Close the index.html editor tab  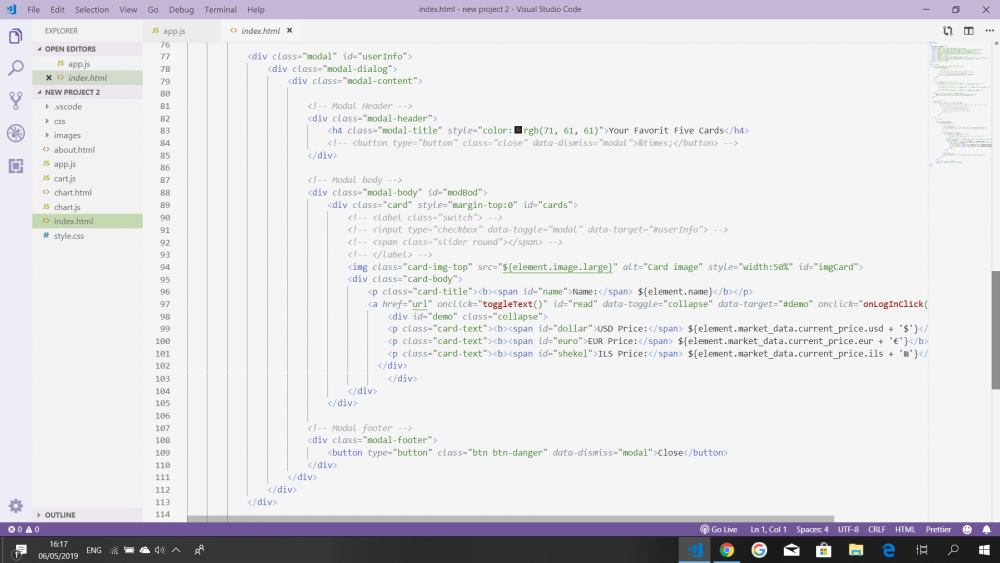point(290,31)
